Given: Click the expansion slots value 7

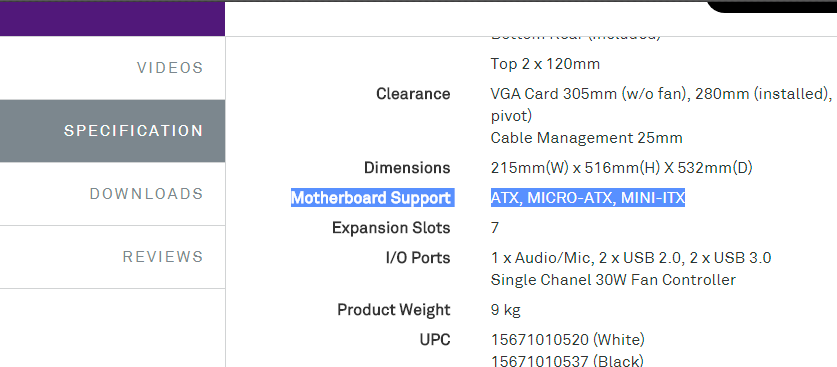Looking at the screenshot, I should point(495,228).
